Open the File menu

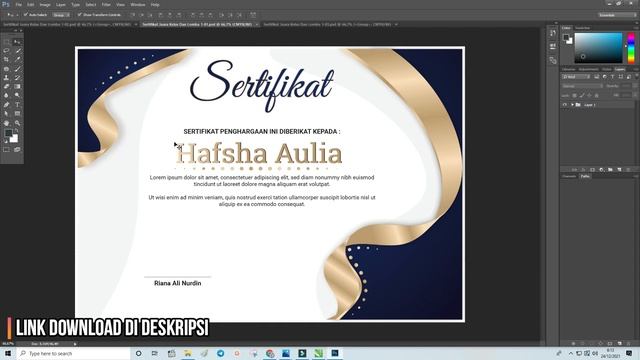pyautogui.click(x=18, y=4)
